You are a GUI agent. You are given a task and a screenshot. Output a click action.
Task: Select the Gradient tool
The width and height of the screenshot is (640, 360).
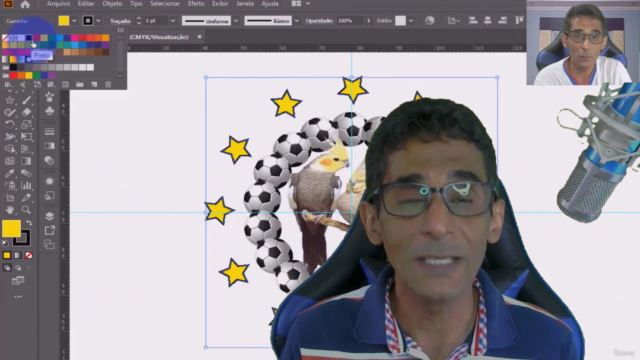[x=27, y=161]
